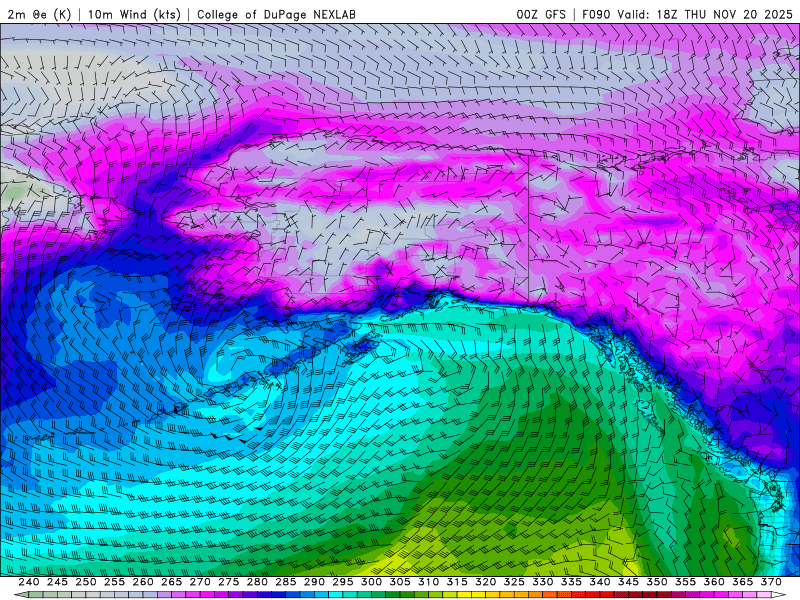The image size is (800, 600).
Task: Click the 255 color scale label
Action: [x=114, y=582]
